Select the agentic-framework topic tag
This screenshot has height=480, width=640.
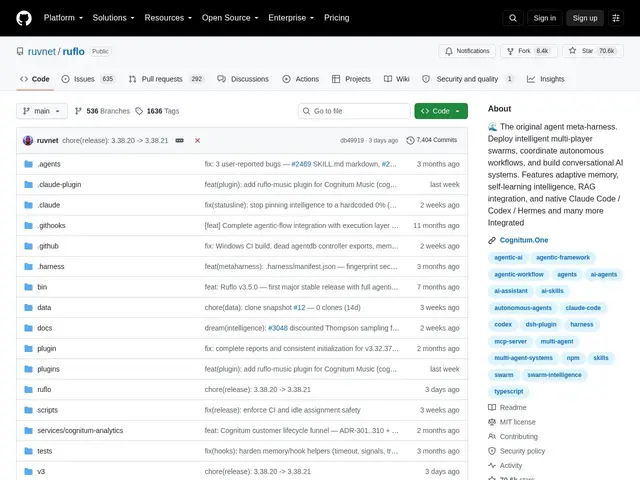click(563, 258)
